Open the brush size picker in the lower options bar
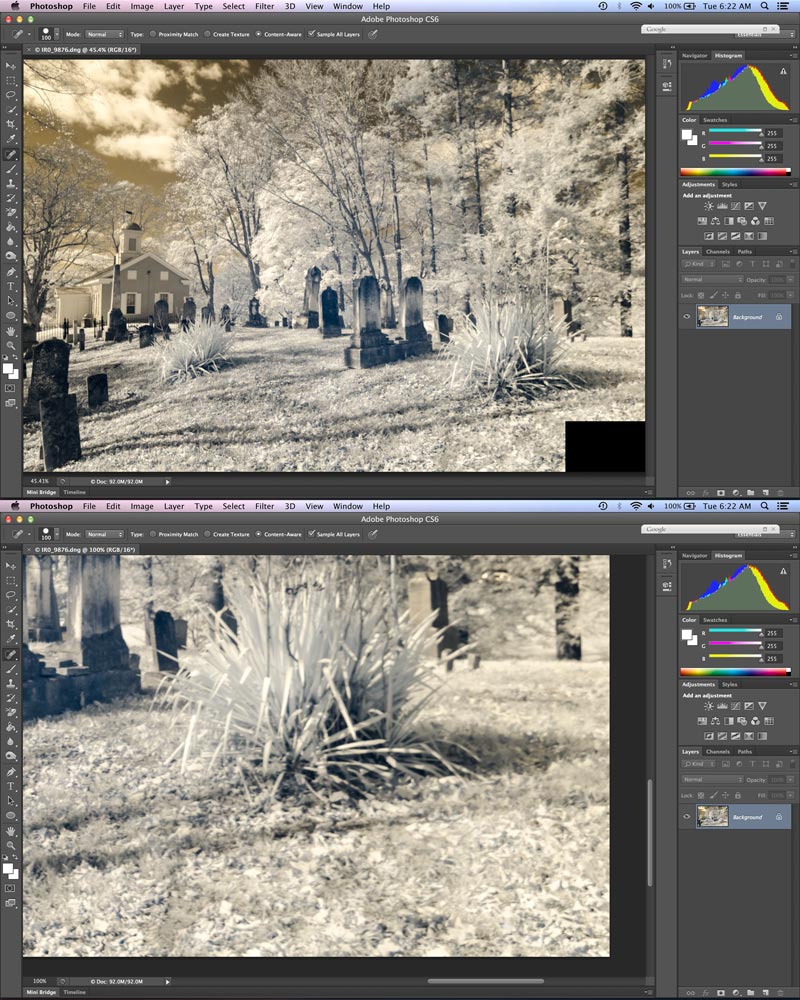 click(x=48, y=535)
